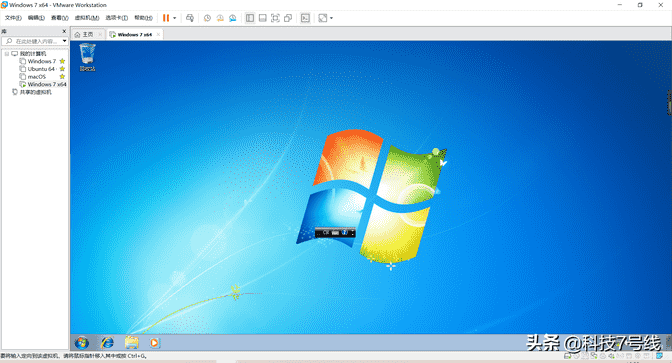Open the console view icon

(x=305, y=18)
